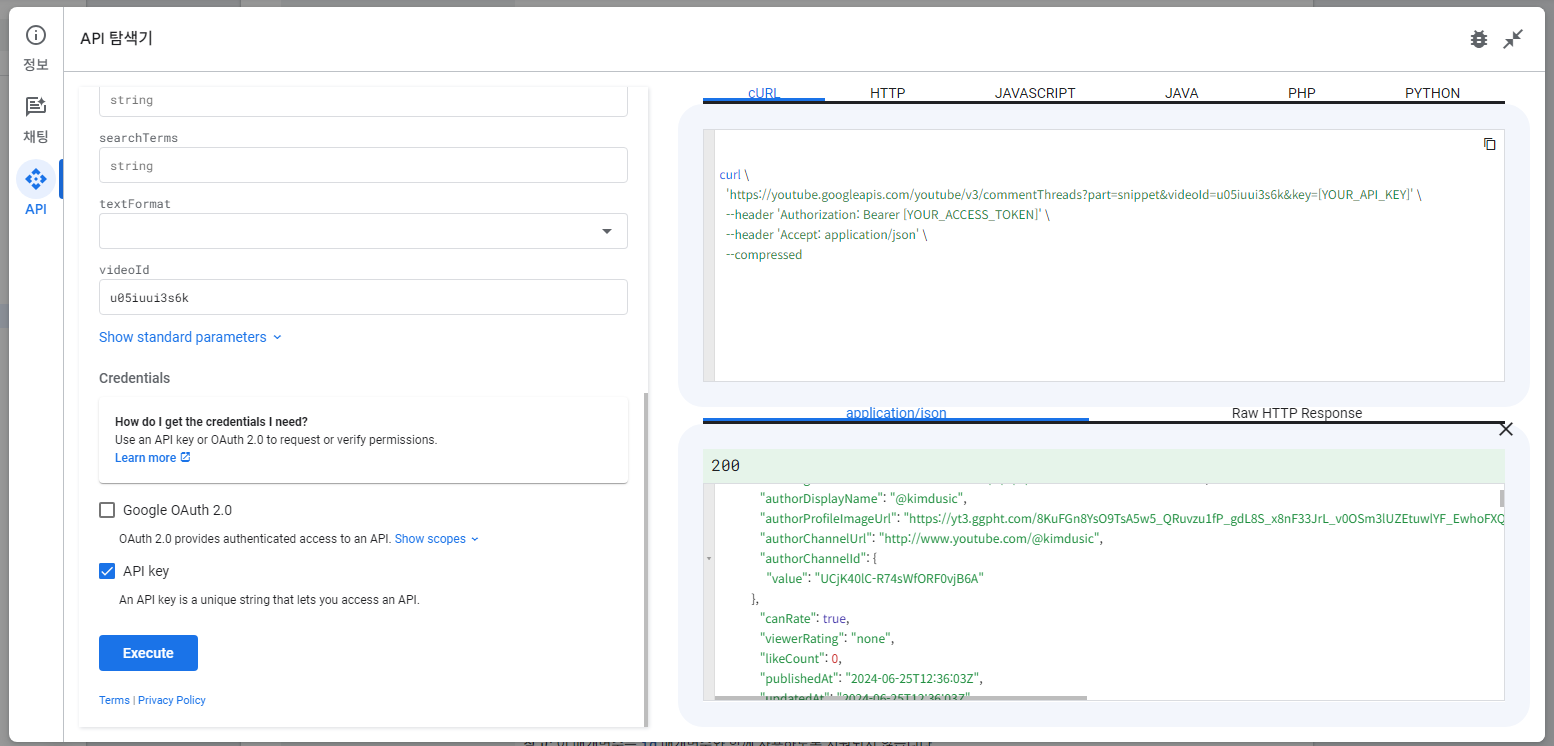Switch to the cURL tab
This screenshot has width=1554, height=746.
tap(764, 93)
